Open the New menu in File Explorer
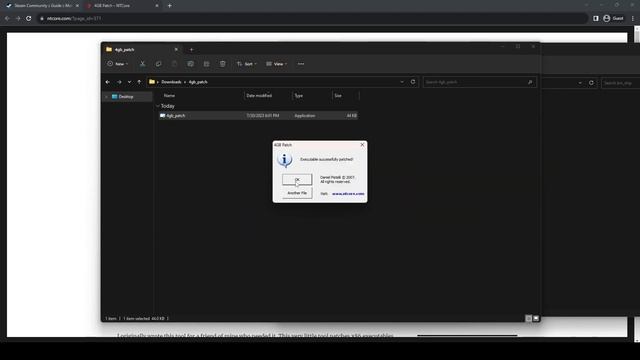Screen dimensions: 640x360 pyautogui.click(x=118, y=64)
